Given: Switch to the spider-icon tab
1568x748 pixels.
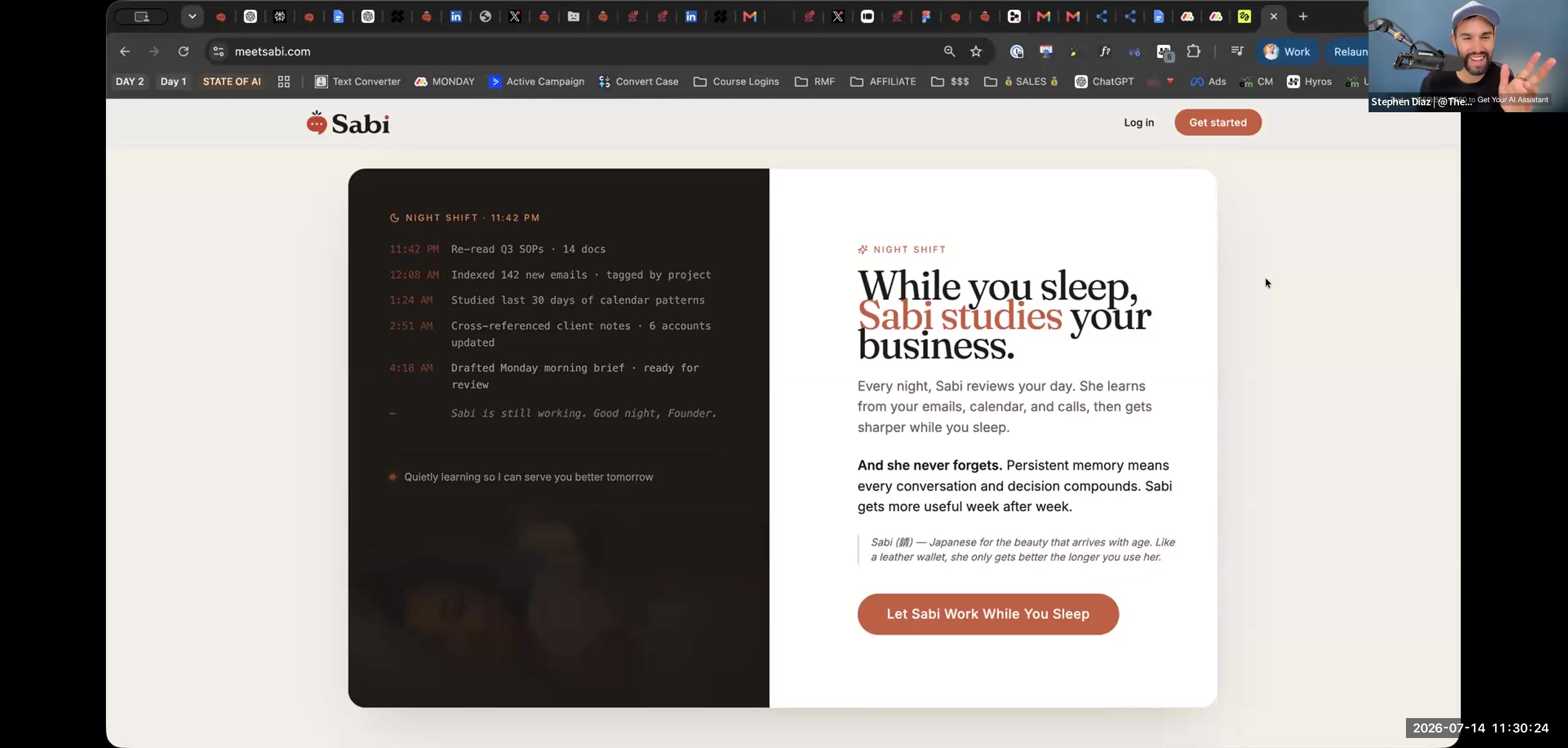Looking at the screenshot, I should (x=280, y=17).
